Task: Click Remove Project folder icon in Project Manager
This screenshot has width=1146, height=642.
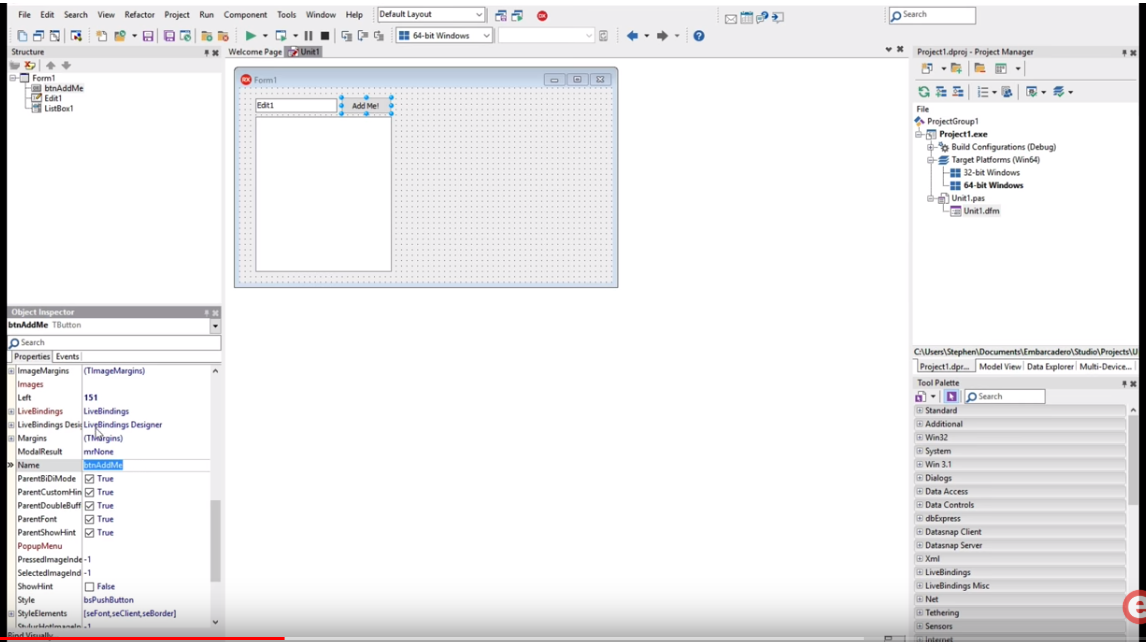Action: tap(979, 68)
